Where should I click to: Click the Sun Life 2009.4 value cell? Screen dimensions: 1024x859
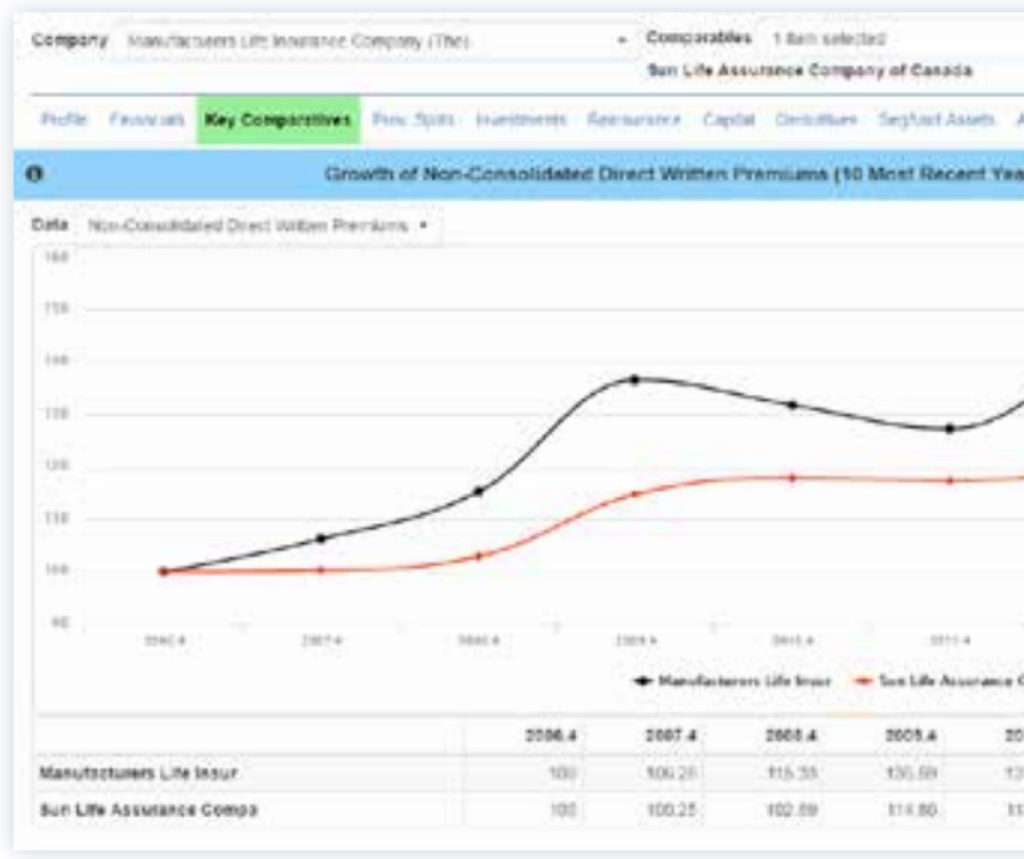point(912,810)
